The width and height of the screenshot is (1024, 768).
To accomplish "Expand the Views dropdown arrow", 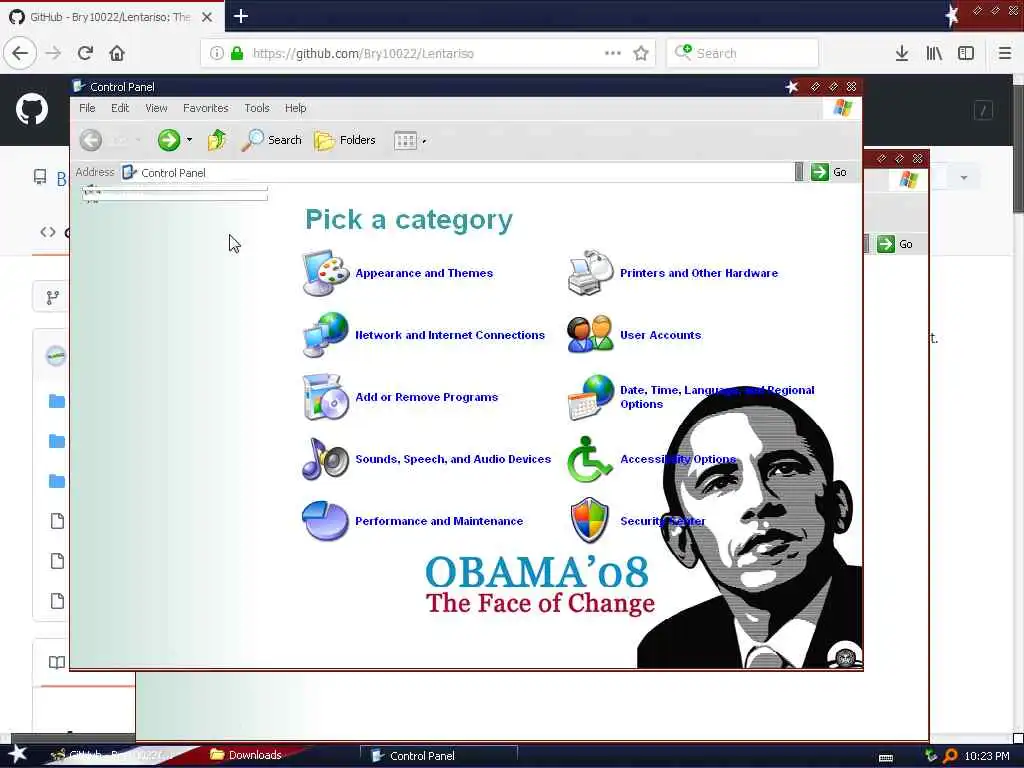I will [x=424, y=141].
